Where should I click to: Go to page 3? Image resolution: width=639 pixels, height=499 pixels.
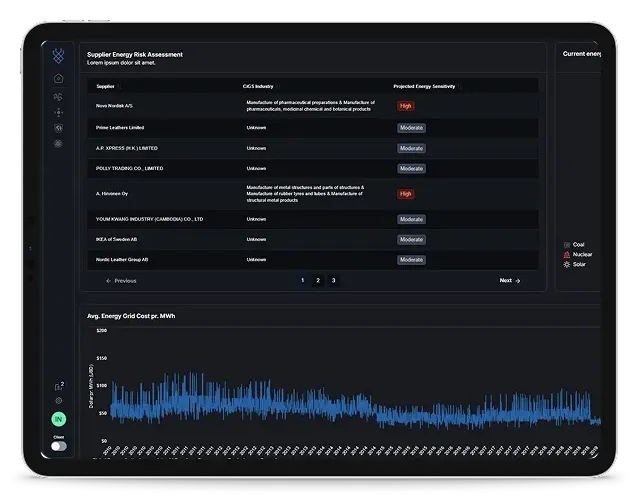coord(333,280)
